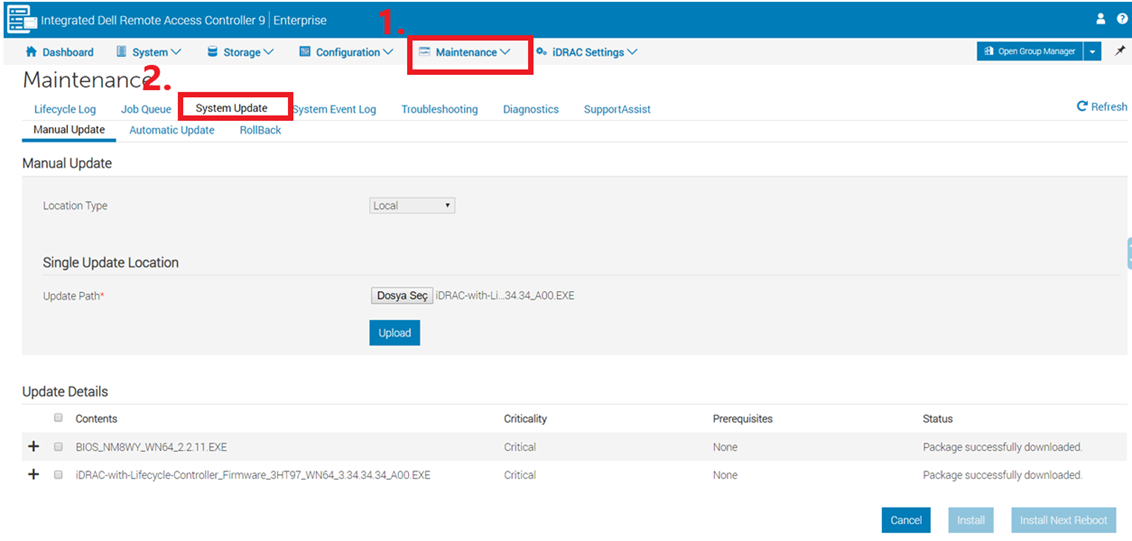
Task: Click the 'Critical' value in iDRAC firmware row
Action: point(520,475)
